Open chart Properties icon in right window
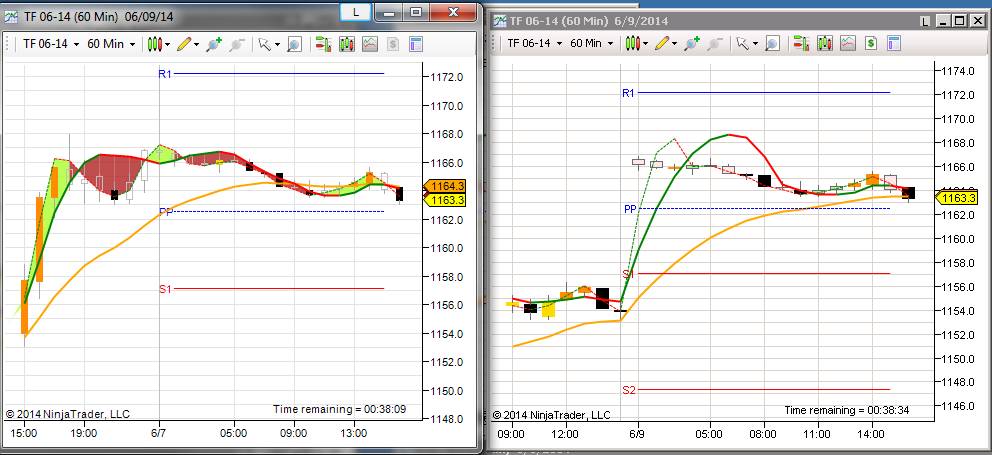 [894, 43]
